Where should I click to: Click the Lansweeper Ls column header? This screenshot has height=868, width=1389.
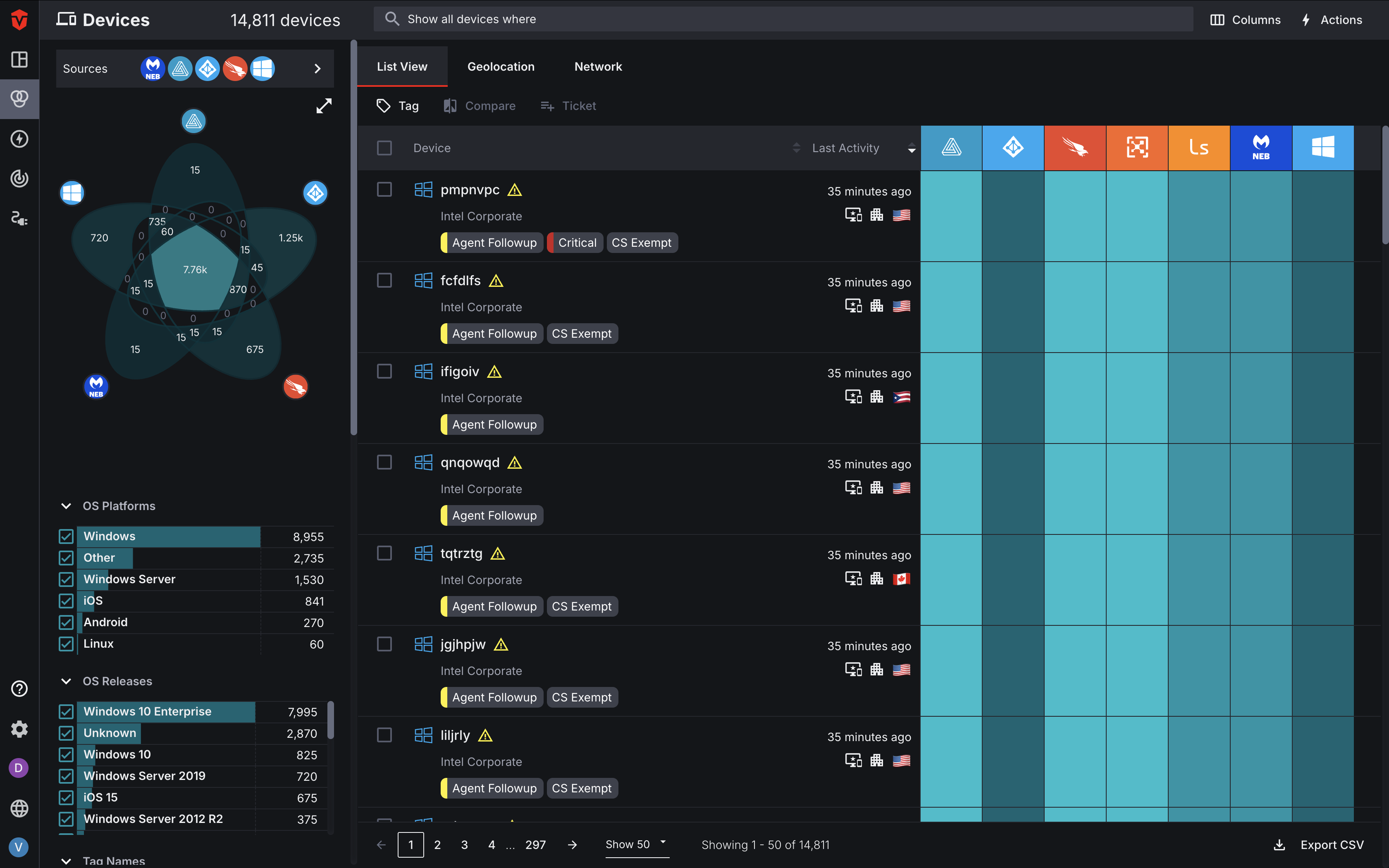pos(1199,148)
